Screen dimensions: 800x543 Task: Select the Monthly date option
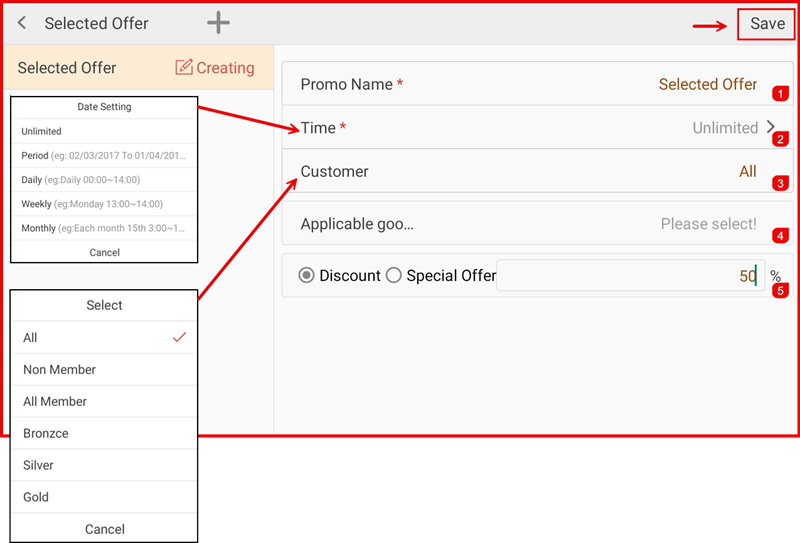click(x=104, y=229)
